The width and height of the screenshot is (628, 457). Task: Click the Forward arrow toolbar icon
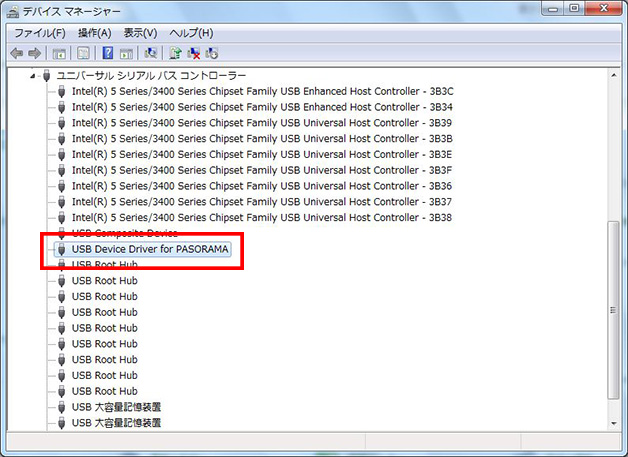coord(34,53)
